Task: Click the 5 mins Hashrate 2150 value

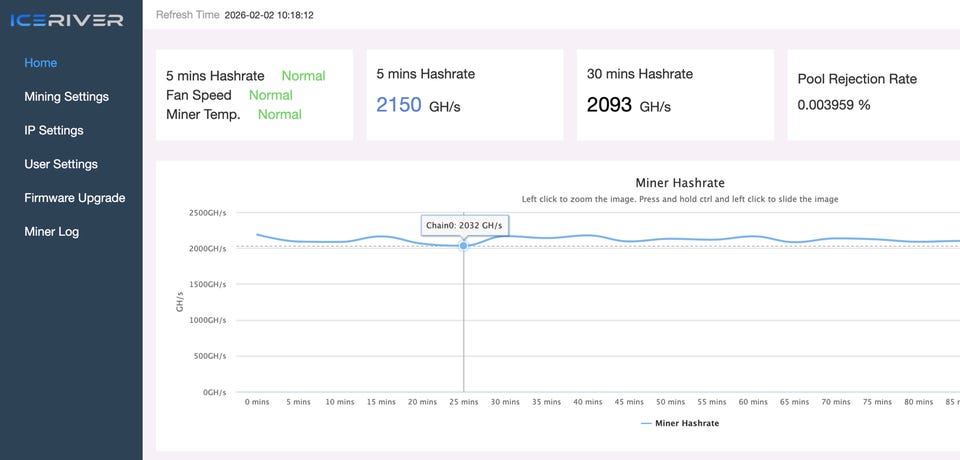Action: pos(399,104)
